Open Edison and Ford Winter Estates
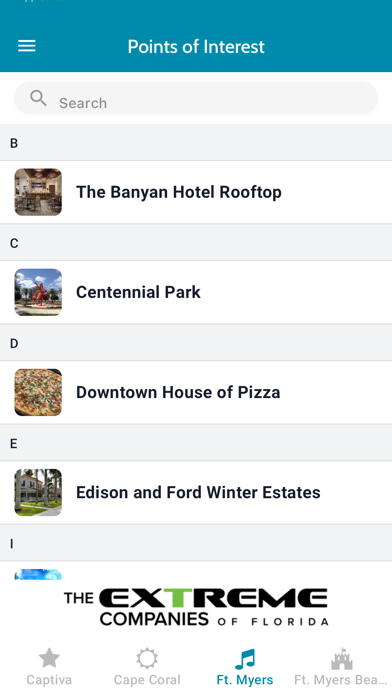 pos(196,493)
